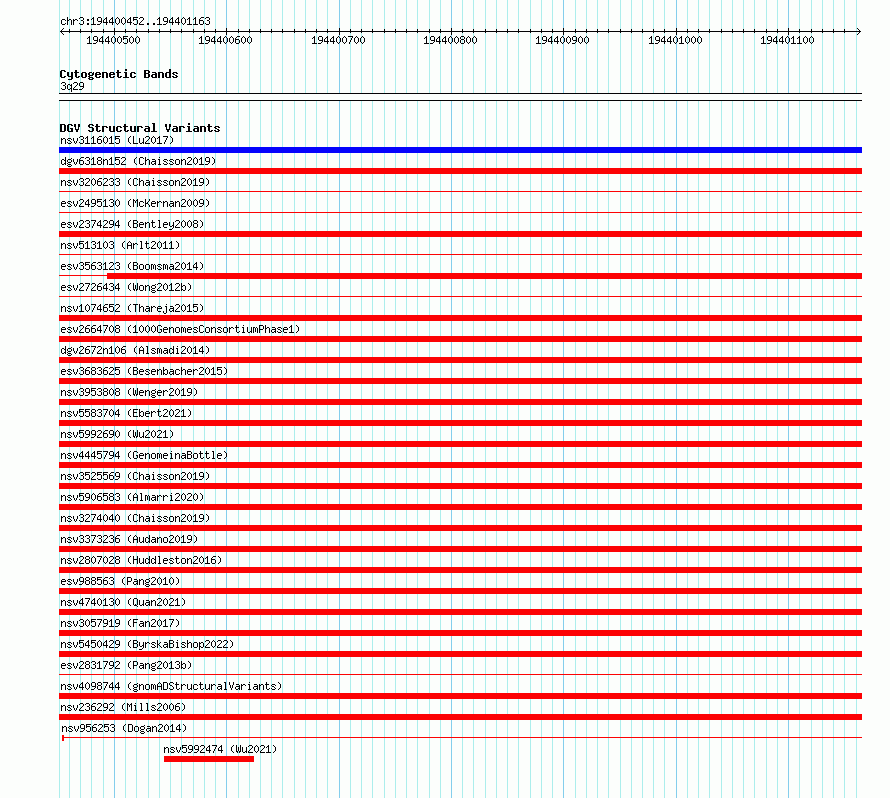Click the nsv3116015 (Lu2017) variant label

[x=117, y=140]
